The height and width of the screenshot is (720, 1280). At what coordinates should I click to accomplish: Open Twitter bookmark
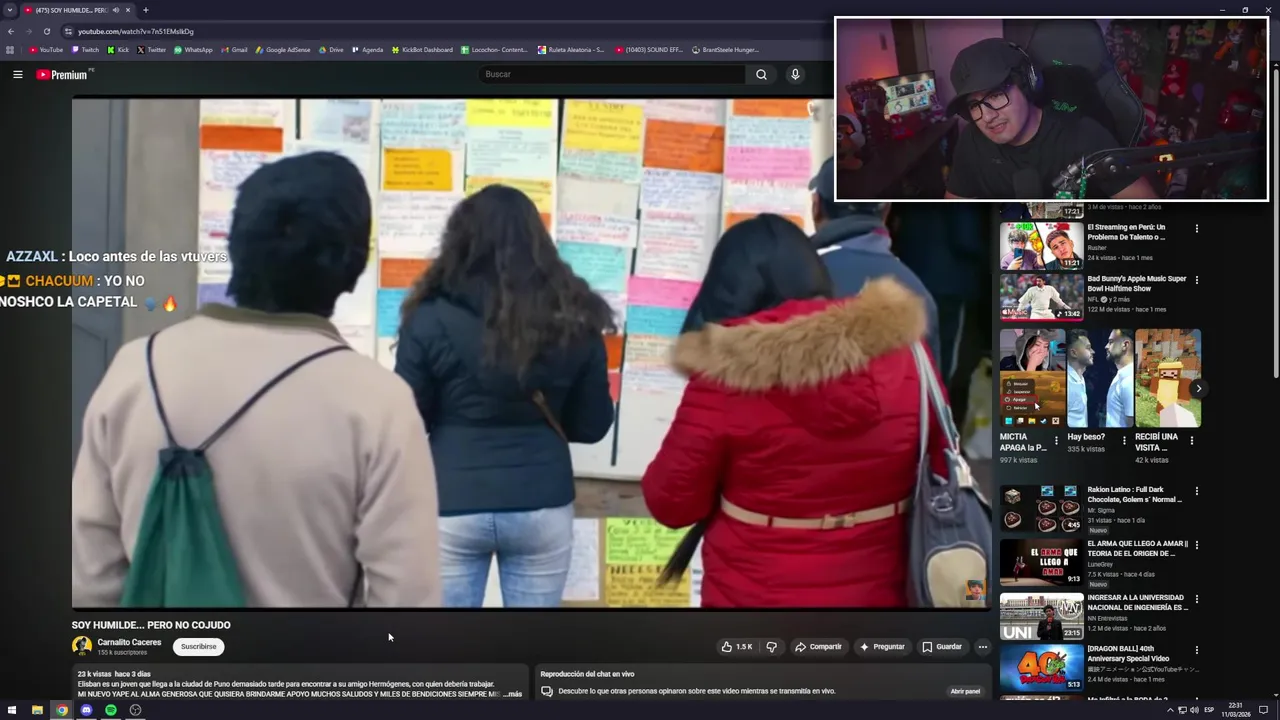click(x=152, y=49)
